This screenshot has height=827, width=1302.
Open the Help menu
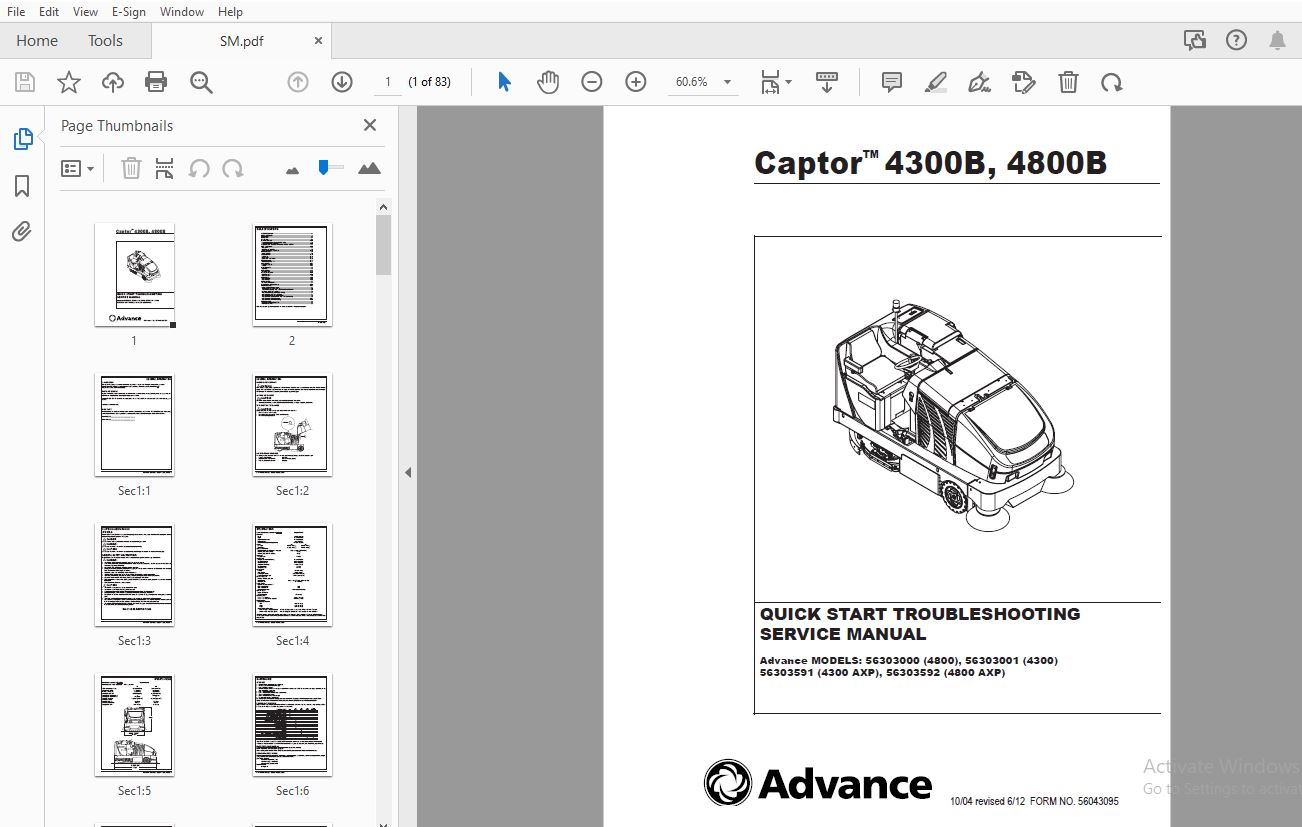(230, 11)
